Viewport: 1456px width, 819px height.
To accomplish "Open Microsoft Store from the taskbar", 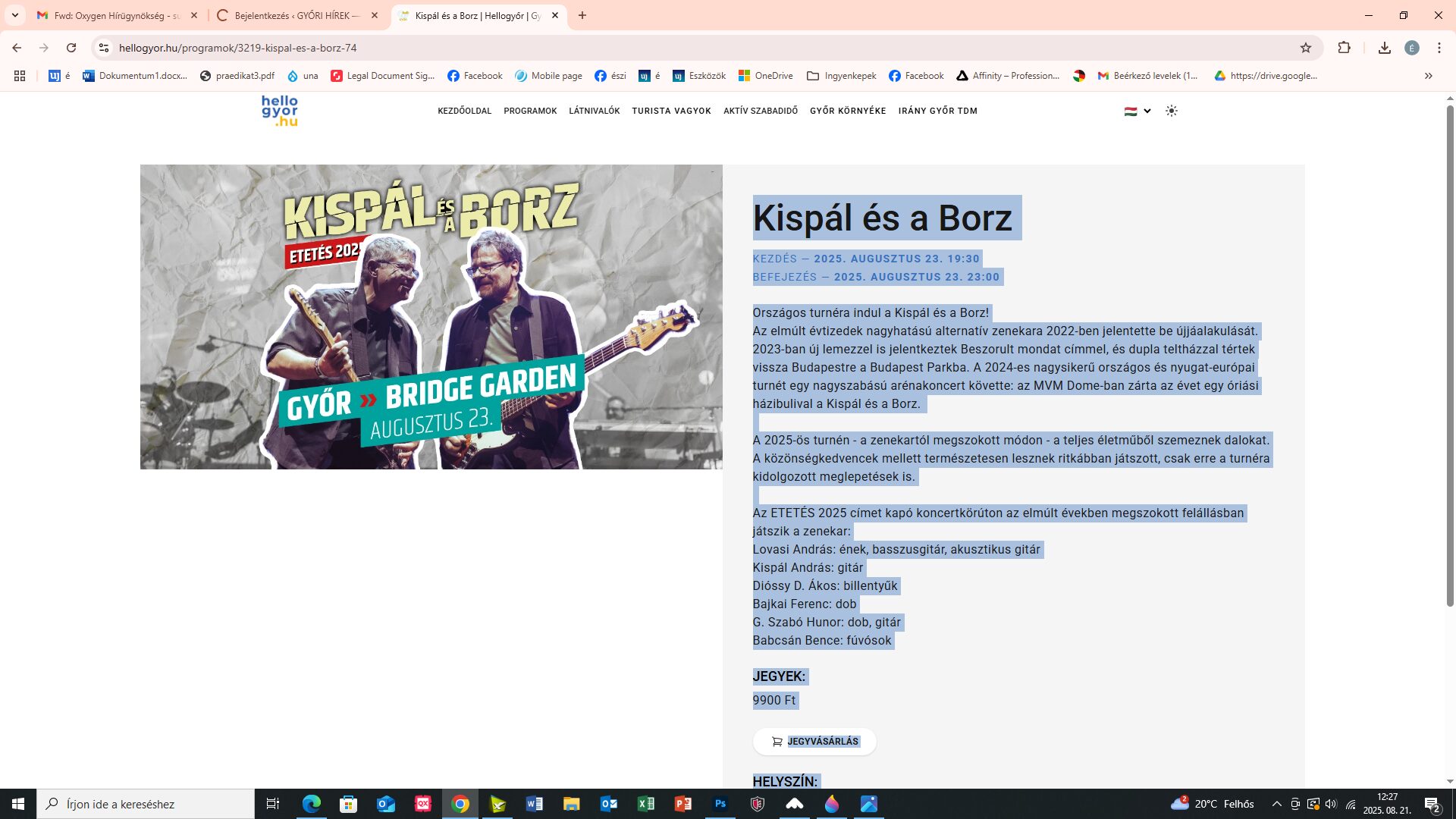I will [x=349, y=804].
